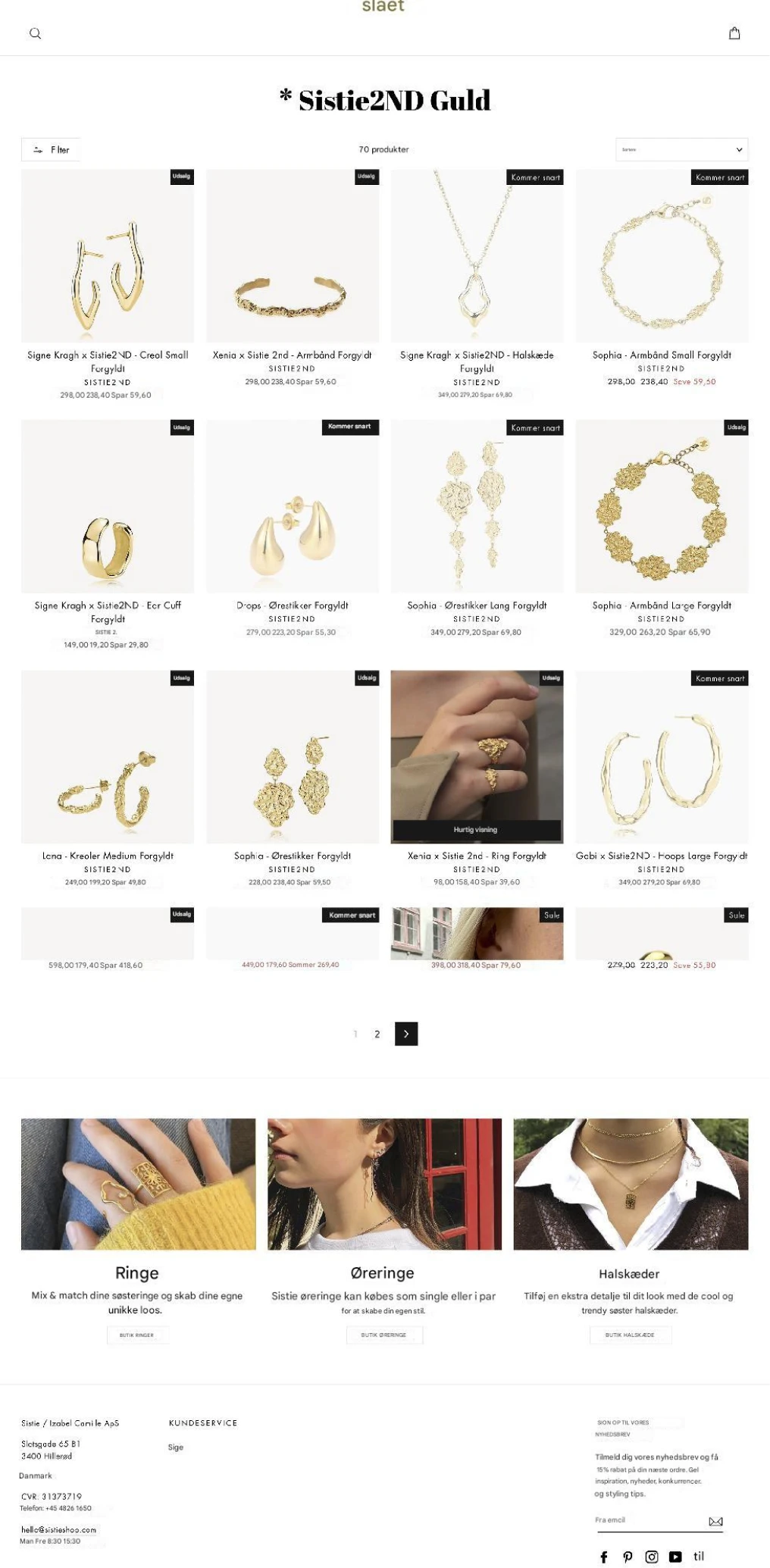Go to page 2

[x=377, y=1034]
